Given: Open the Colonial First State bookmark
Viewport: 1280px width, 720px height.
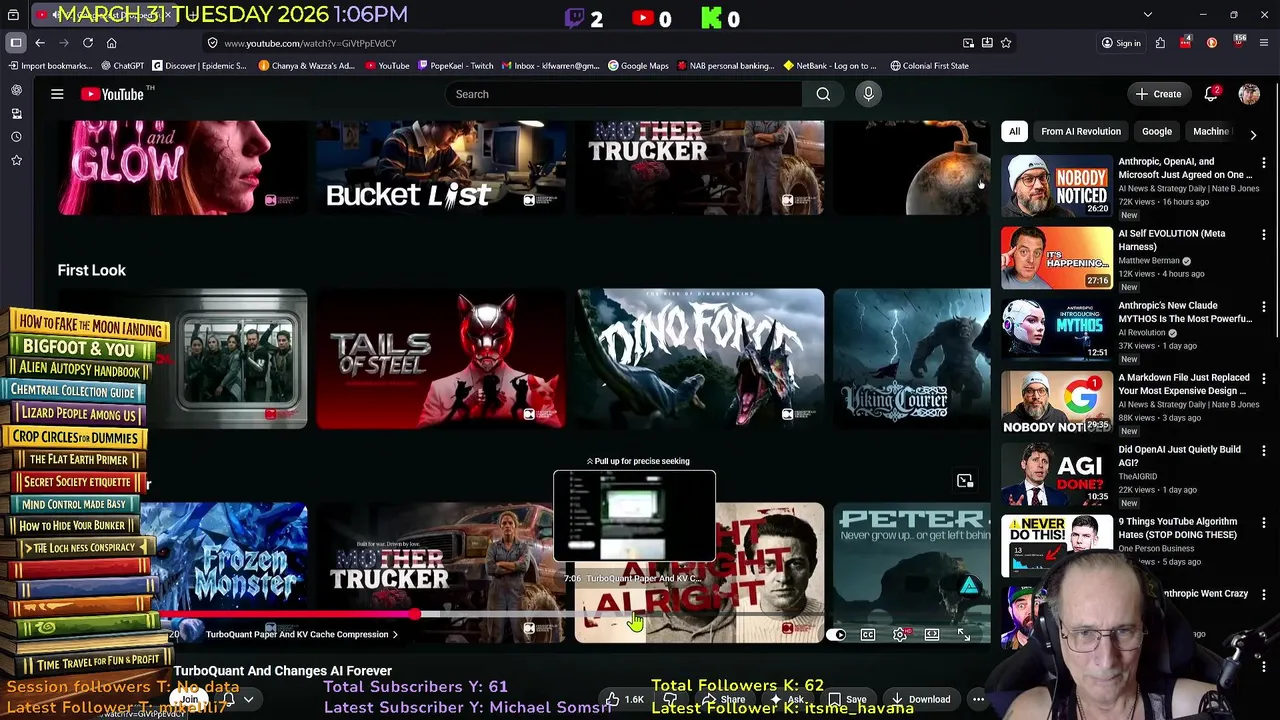Looking at the screenshot, I should tap(929, 66).
